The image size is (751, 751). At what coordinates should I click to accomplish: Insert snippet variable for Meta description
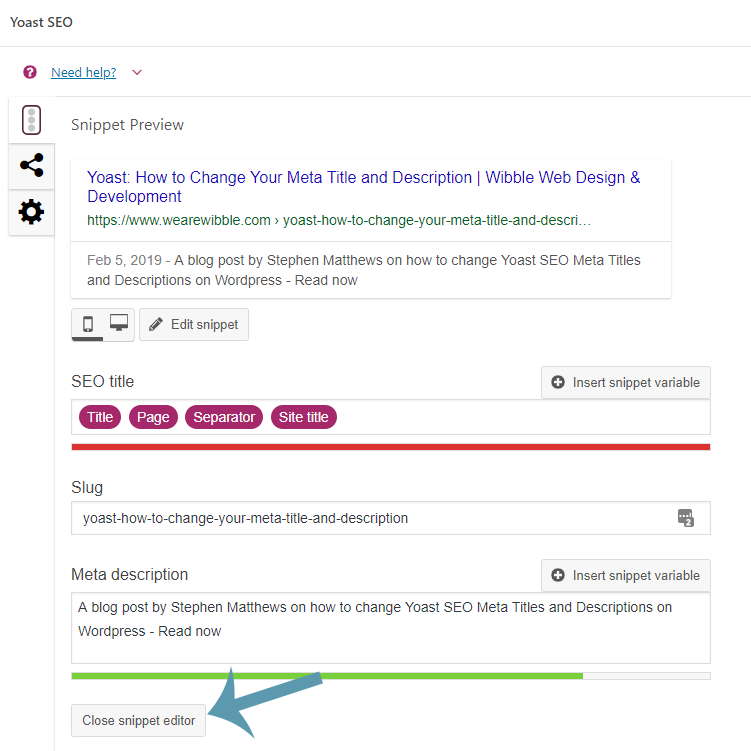pyautogui.click(x=626, y=575)
